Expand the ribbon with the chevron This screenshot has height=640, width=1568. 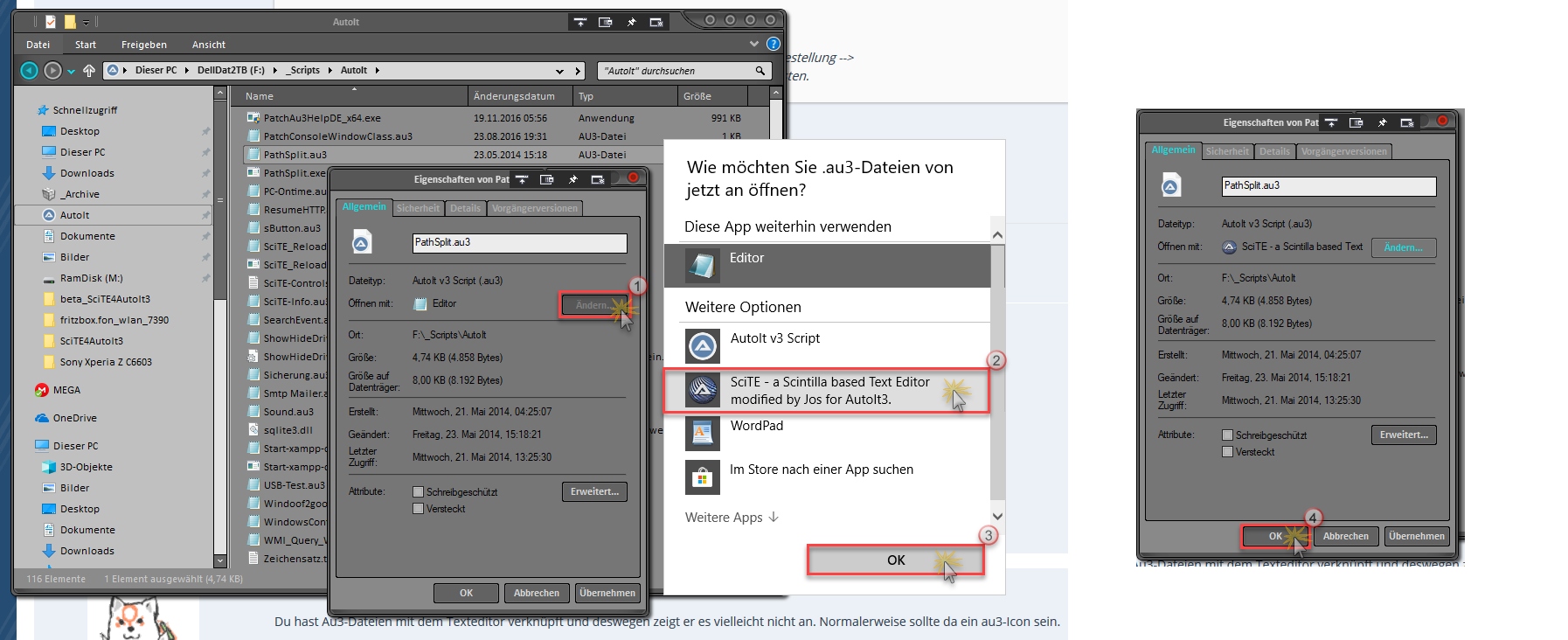click(x=753, y=44)
